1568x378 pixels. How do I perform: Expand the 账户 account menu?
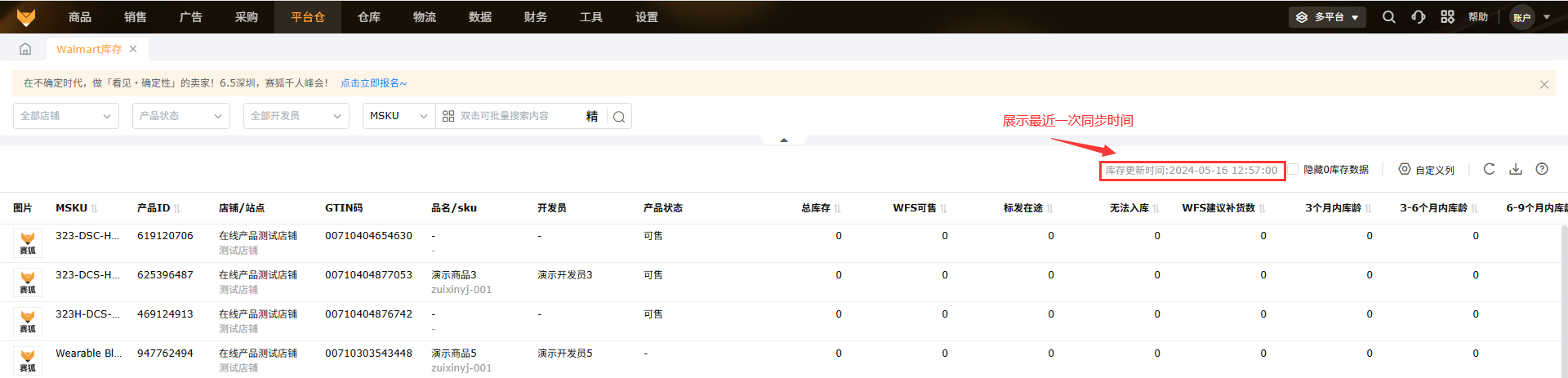[x=1547, y=17]
